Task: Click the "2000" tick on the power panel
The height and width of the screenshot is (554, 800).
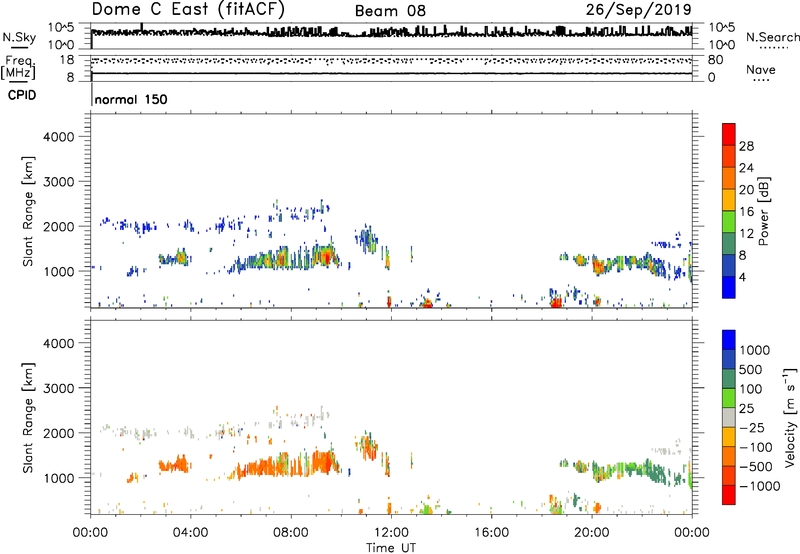Action: (58, 227)
